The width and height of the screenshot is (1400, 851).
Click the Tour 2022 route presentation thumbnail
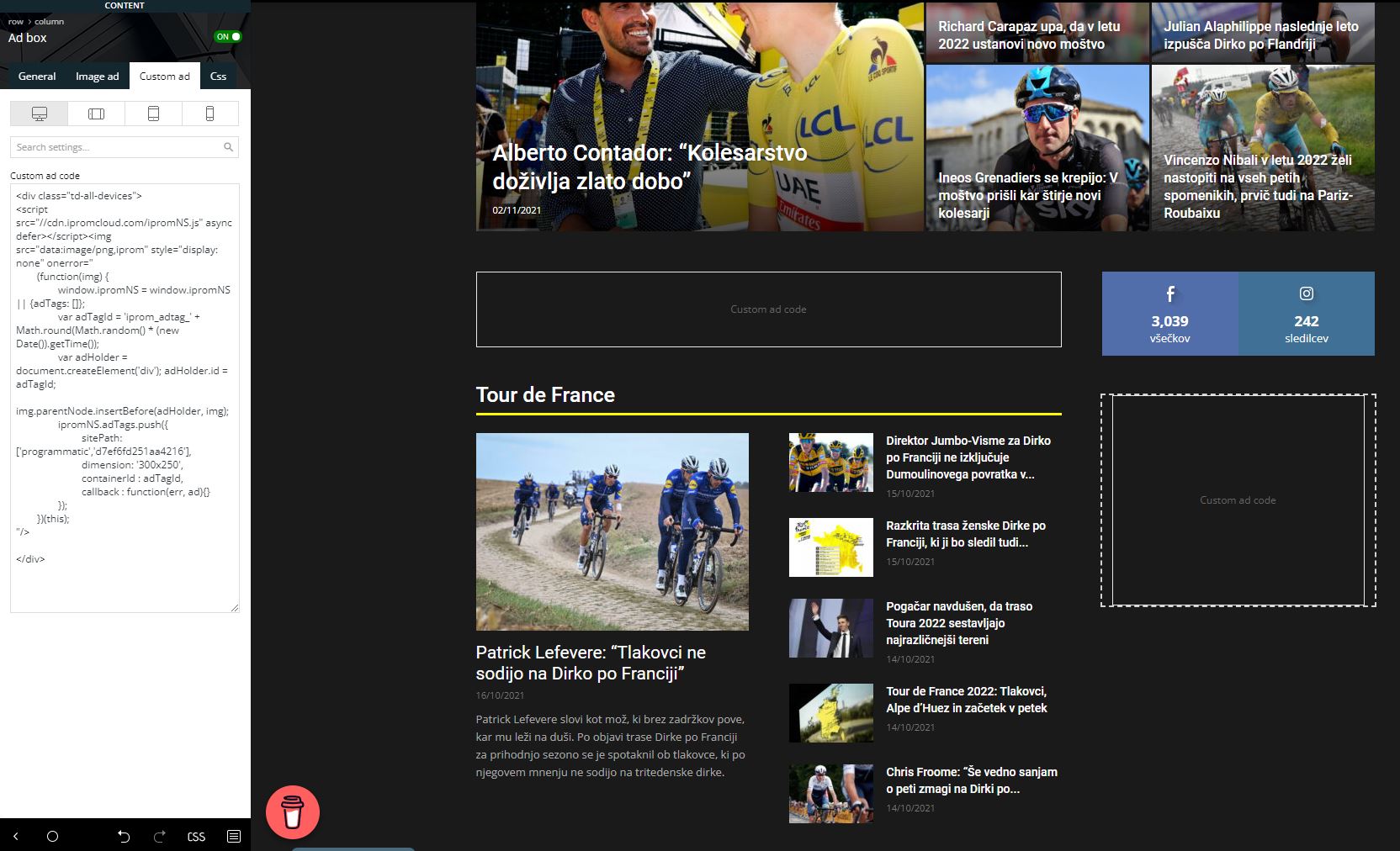pyautogui.click(x=831, y=713)
